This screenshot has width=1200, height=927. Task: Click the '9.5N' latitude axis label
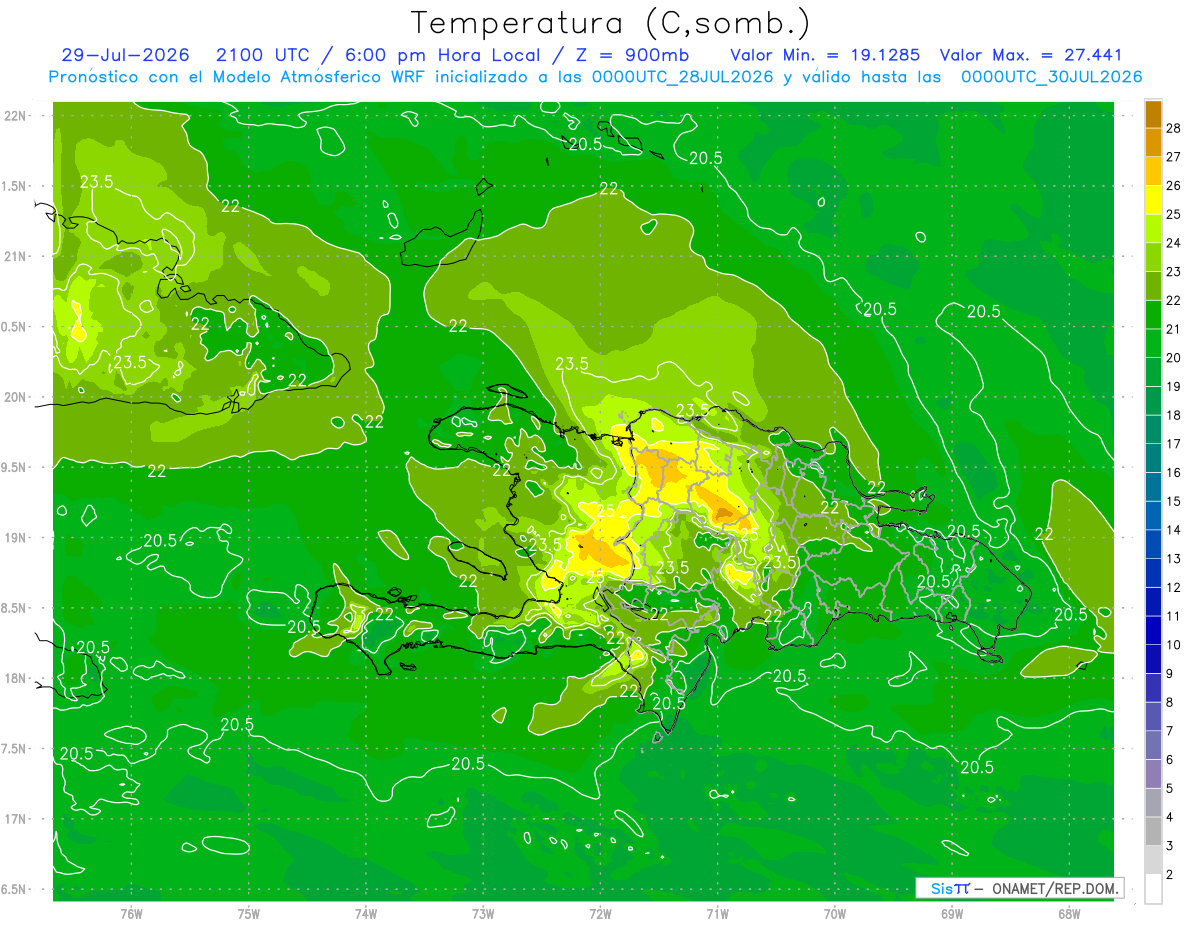(14, 467)
